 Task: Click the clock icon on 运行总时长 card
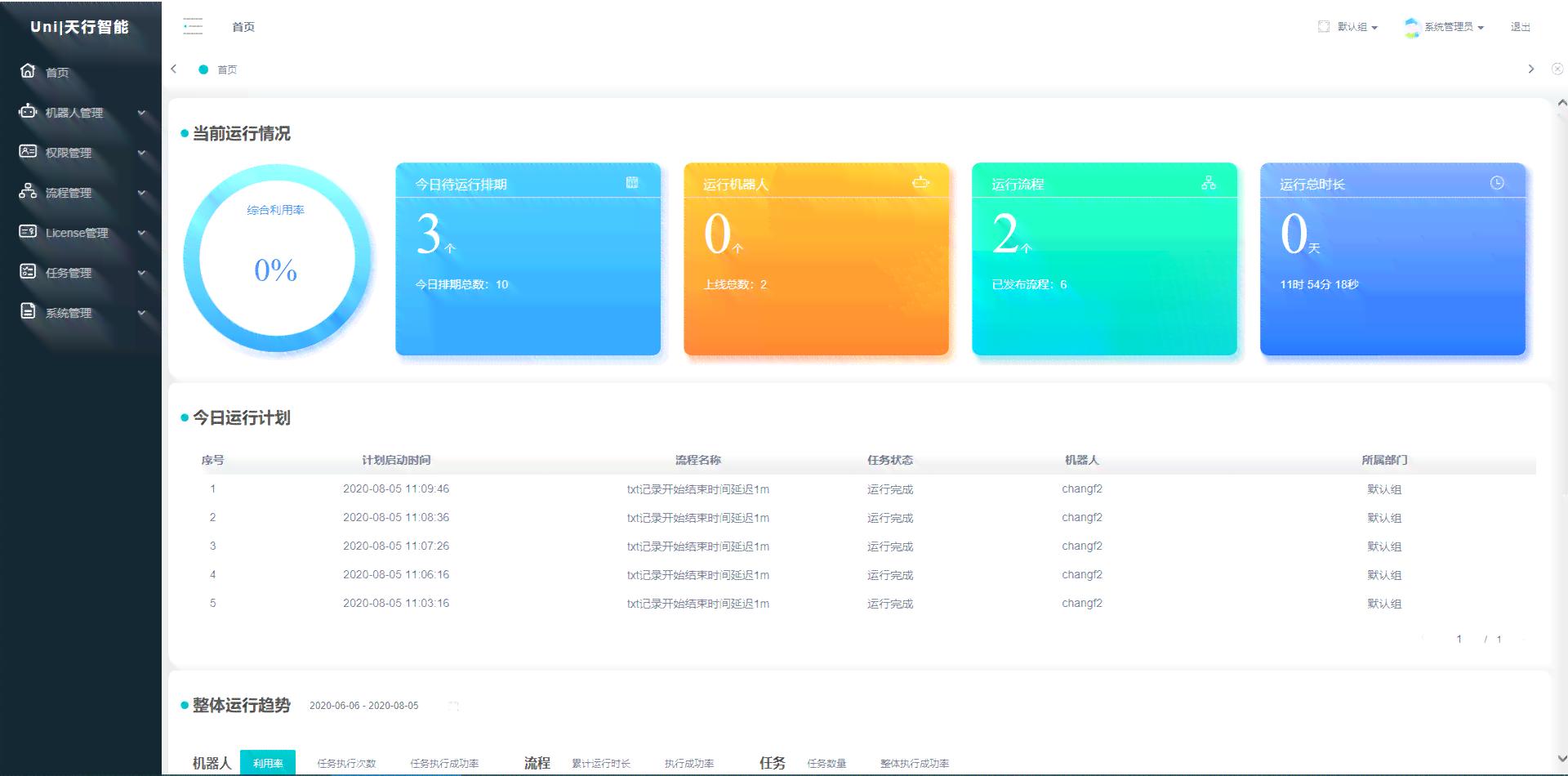(x=1497, y=183)
